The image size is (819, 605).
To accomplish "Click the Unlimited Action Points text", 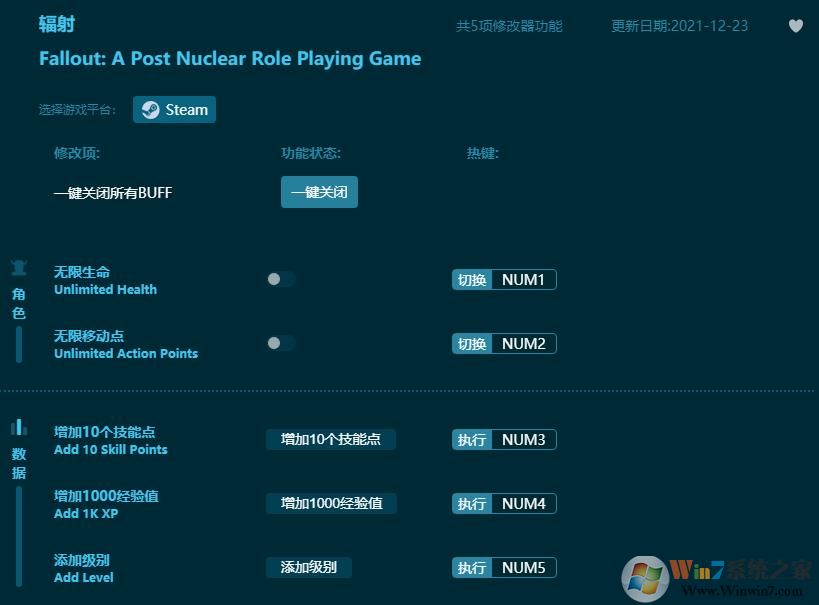I will click(x=126, y=354).
